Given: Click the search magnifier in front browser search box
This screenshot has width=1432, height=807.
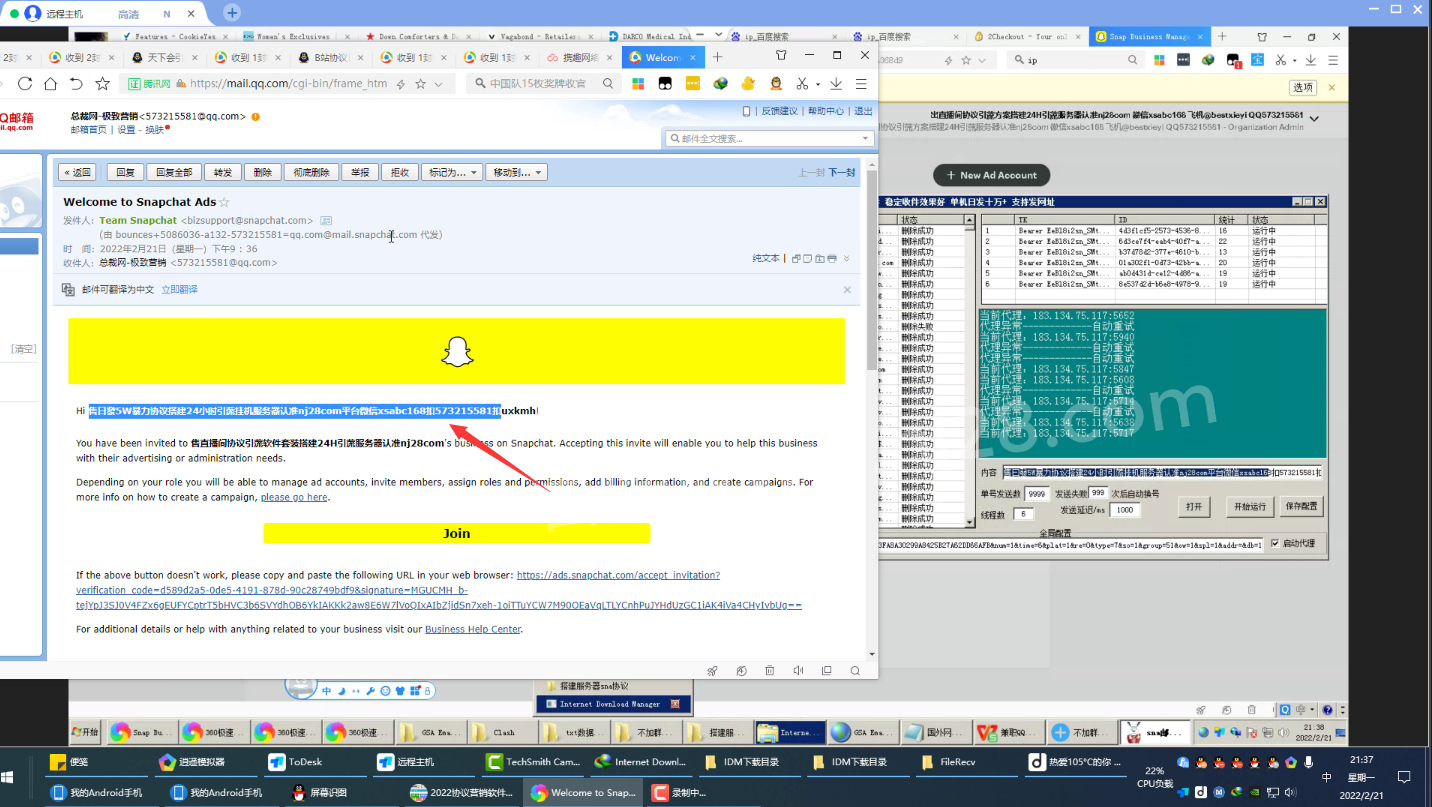Looking at the screenshot, I should coord(608,84).
